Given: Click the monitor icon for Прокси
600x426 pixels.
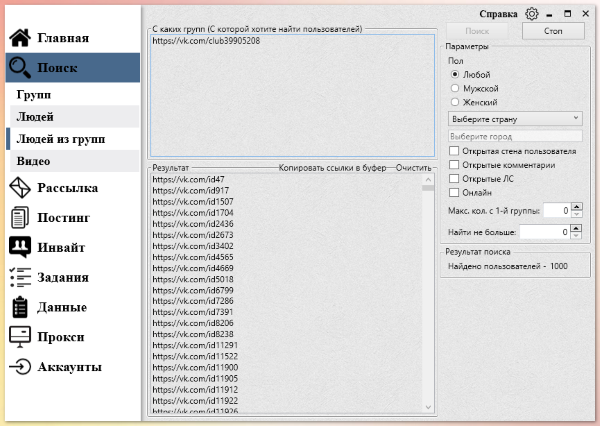Looking at the screenshot, I should [20, 337].
